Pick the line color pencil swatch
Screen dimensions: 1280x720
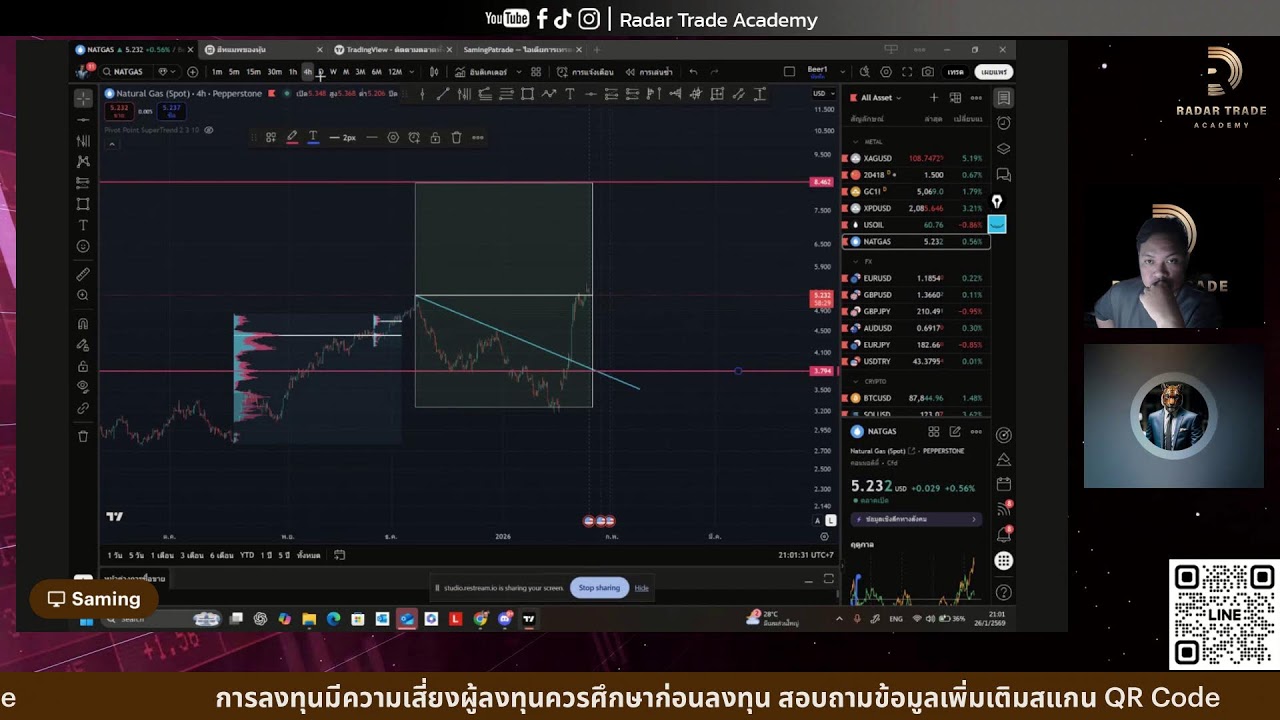[292, 137]
